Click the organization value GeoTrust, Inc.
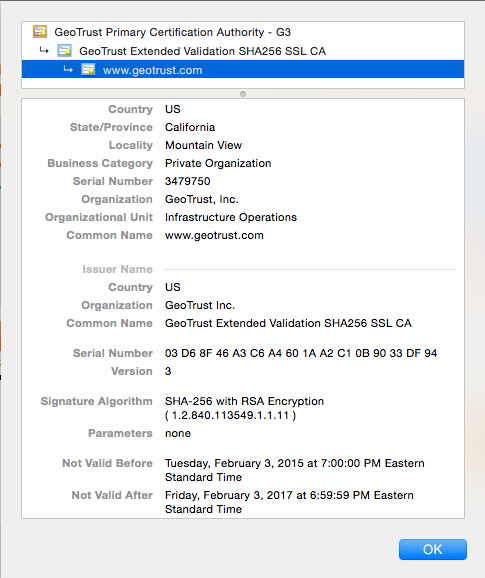This screenshot has height=578, width=485. 202,199
